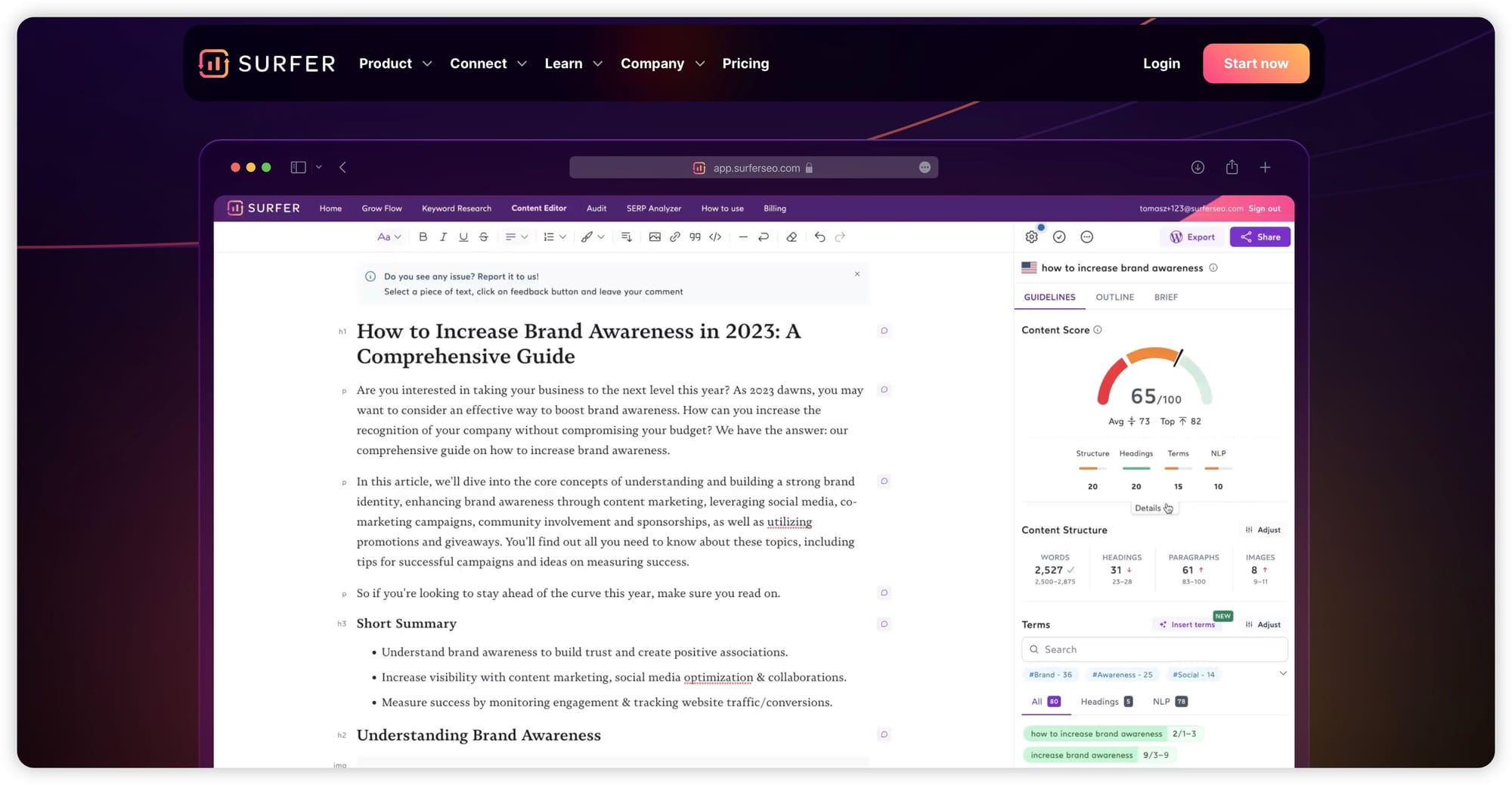Insert an image using toolbar icon
1512x785 pixels.
pyautogui.click(x=655, y=237)
